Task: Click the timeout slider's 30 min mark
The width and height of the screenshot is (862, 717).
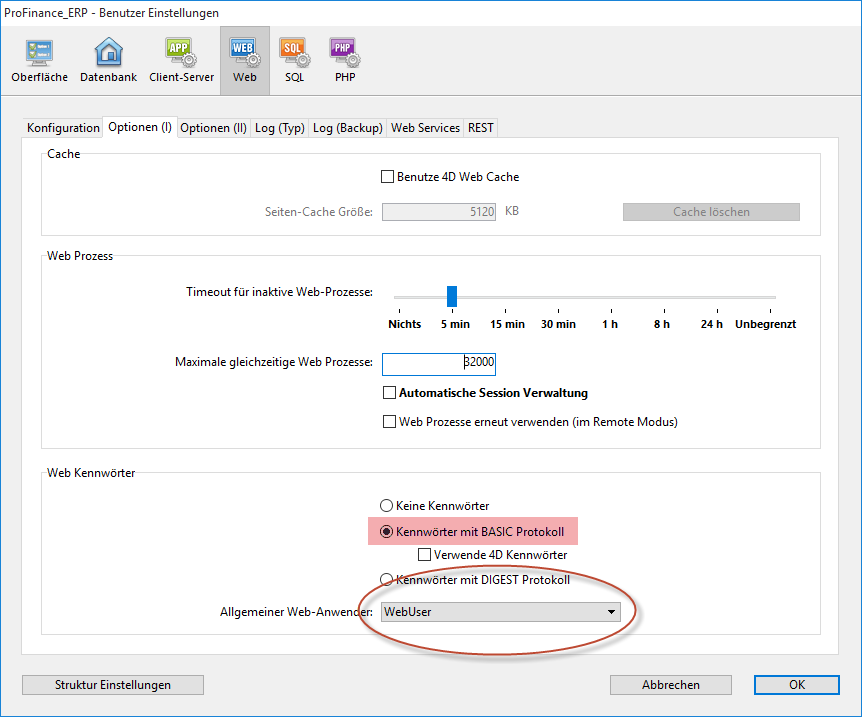Action: tap(558, 297)
